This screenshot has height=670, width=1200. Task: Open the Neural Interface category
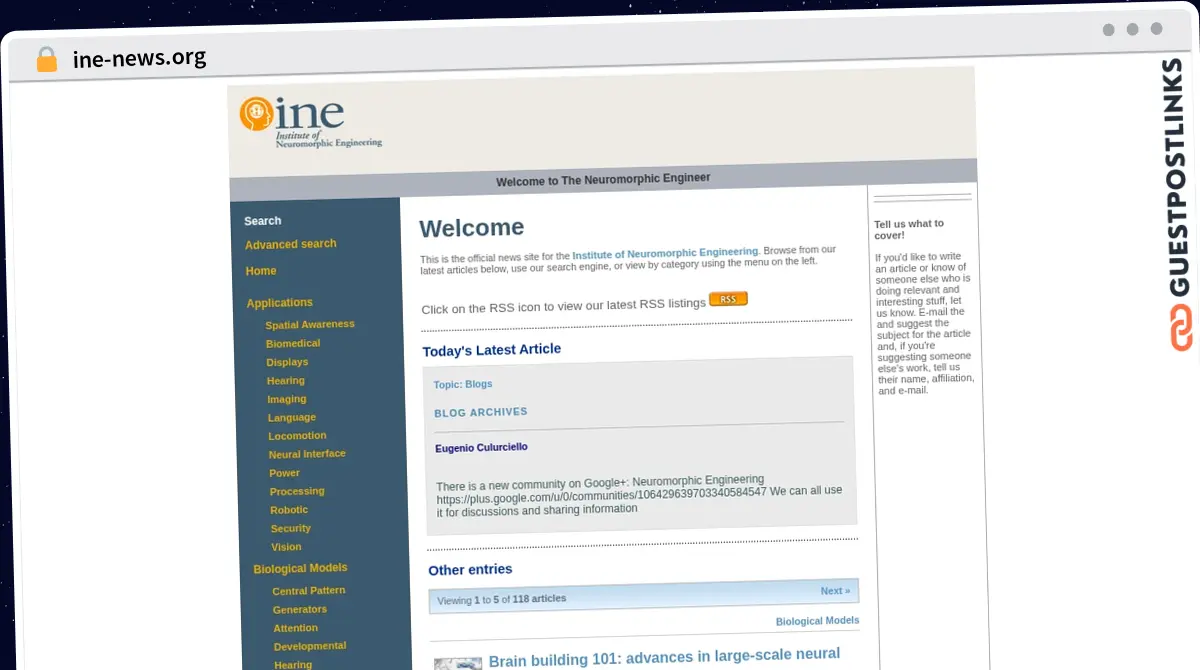pos(307,454)
